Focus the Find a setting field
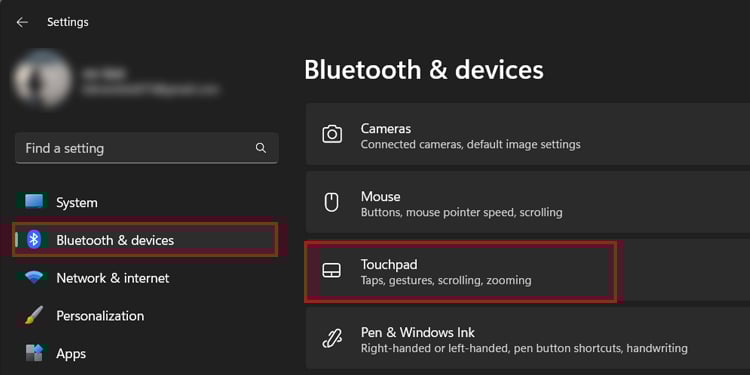 click(x=147, y=148)
